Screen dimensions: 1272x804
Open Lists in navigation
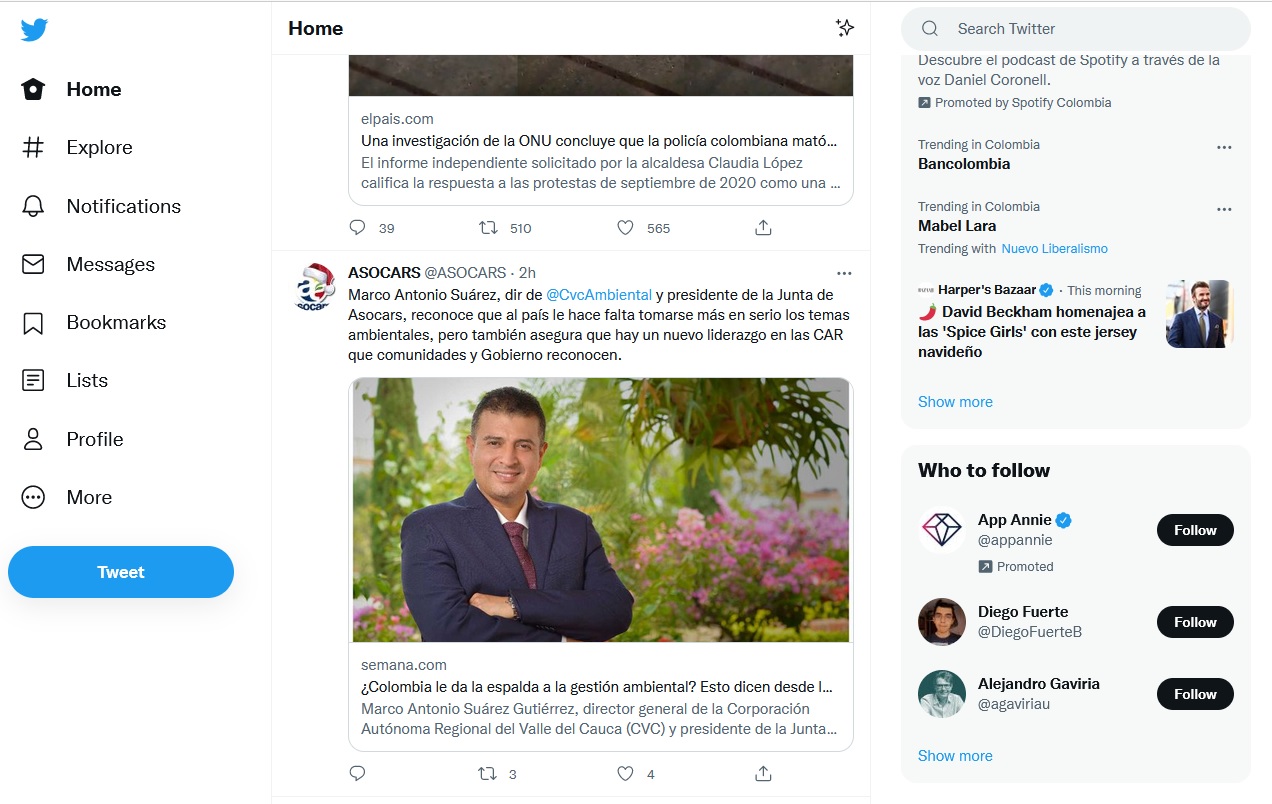click(87, 381)
